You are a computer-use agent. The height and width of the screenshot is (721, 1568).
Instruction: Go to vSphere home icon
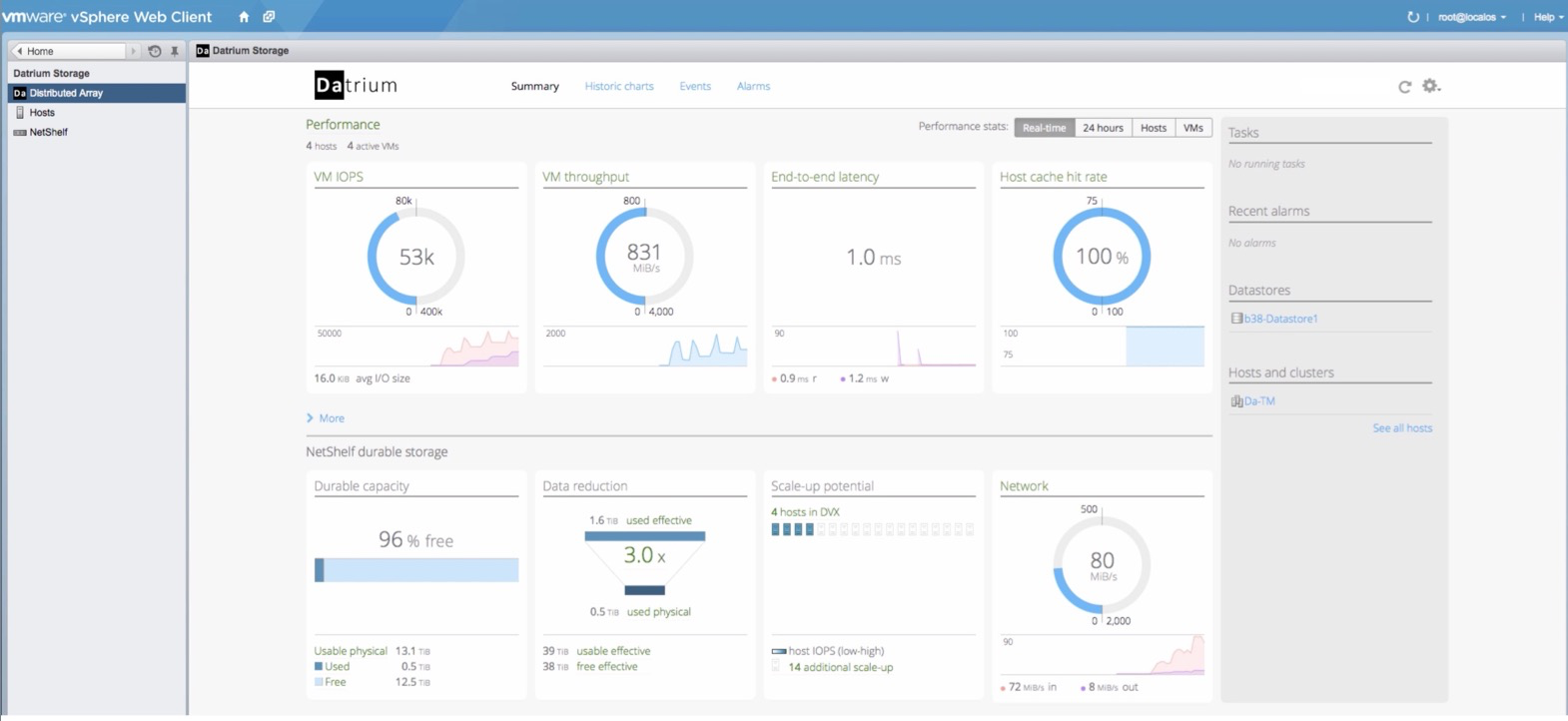click(244, 17)
